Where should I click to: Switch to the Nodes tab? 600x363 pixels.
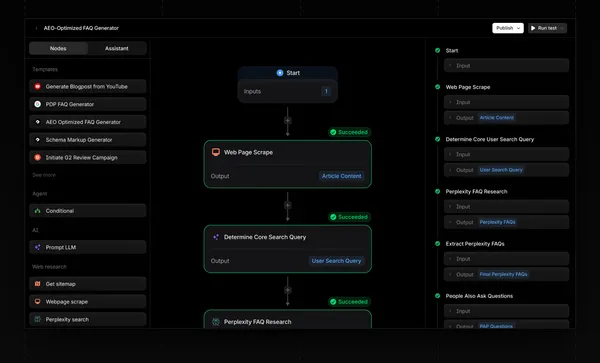[58, 49]
